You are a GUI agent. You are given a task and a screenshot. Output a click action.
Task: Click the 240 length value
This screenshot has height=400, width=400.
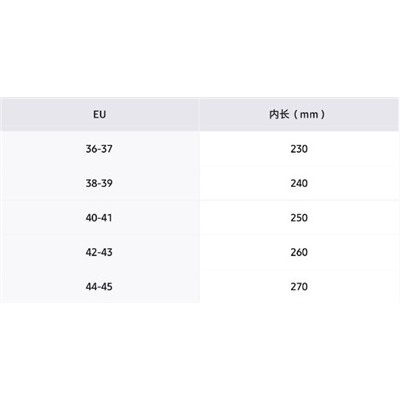click(299, 183)
